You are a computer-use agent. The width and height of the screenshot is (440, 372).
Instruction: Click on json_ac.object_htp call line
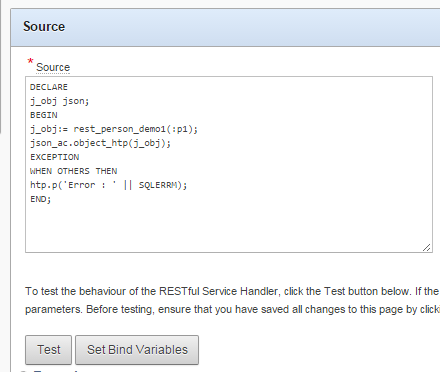click(100, 143)
